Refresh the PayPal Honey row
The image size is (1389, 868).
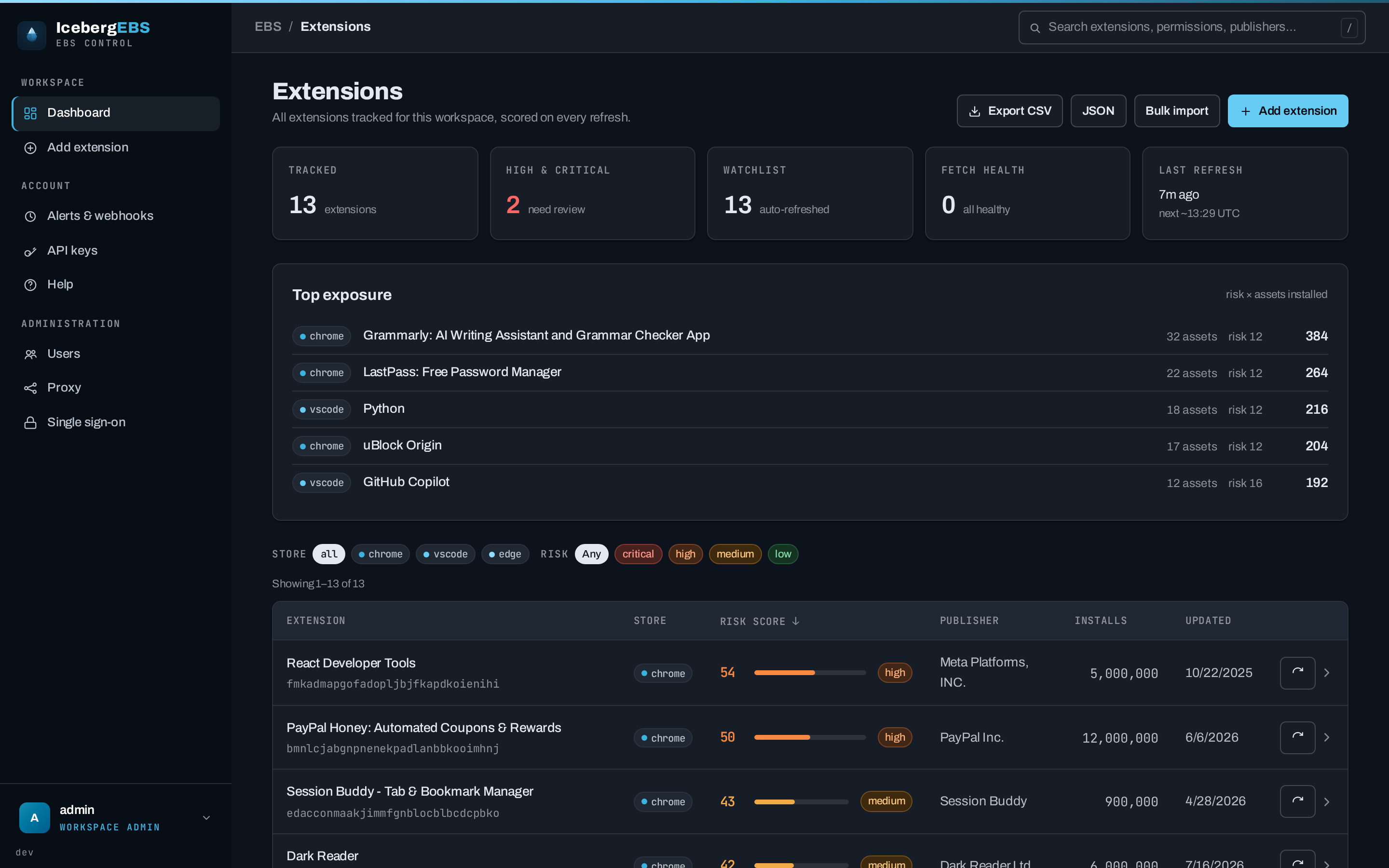point(1298,737)
